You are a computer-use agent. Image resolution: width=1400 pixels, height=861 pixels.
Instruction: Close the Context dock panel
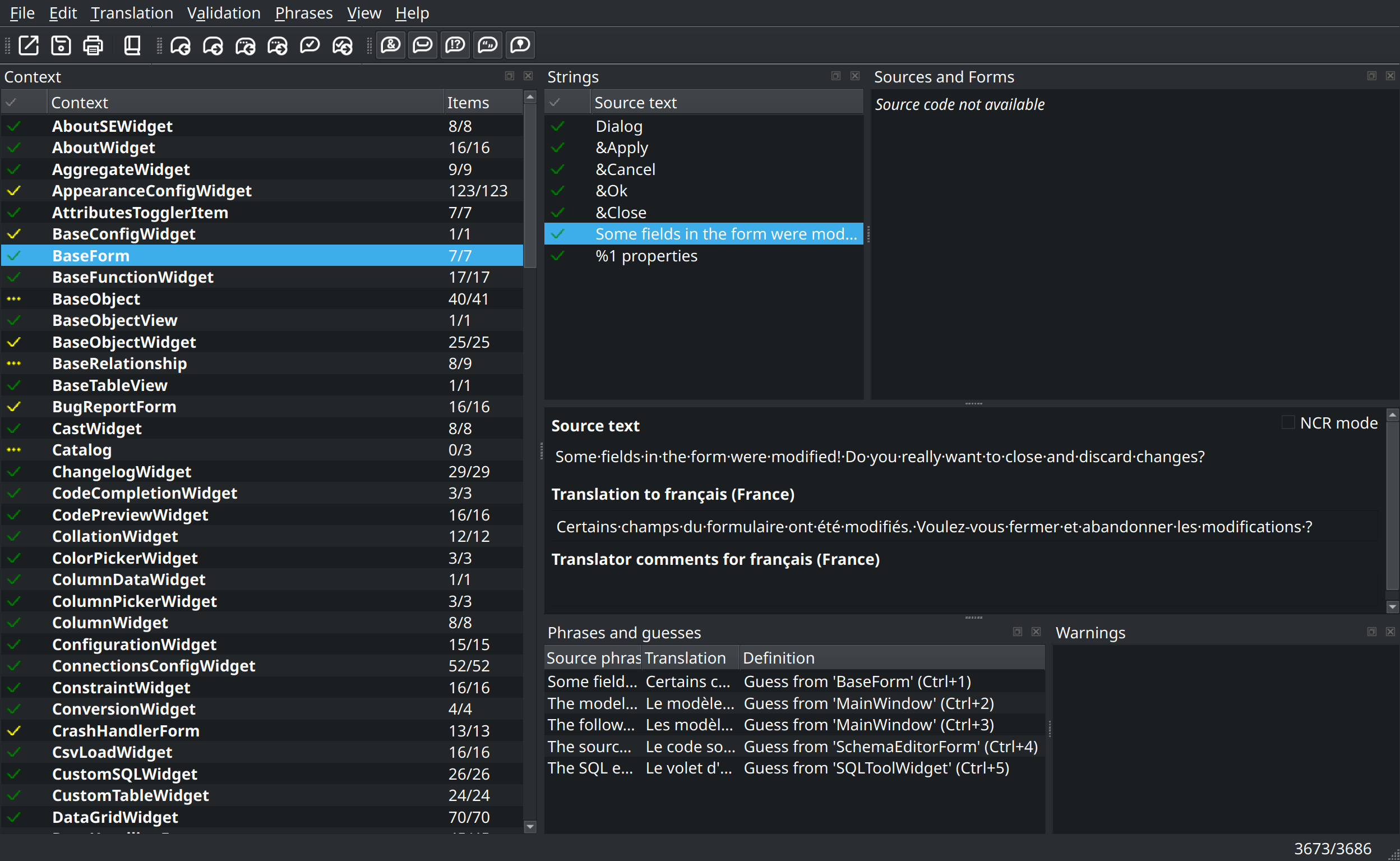tap(528, 76)
